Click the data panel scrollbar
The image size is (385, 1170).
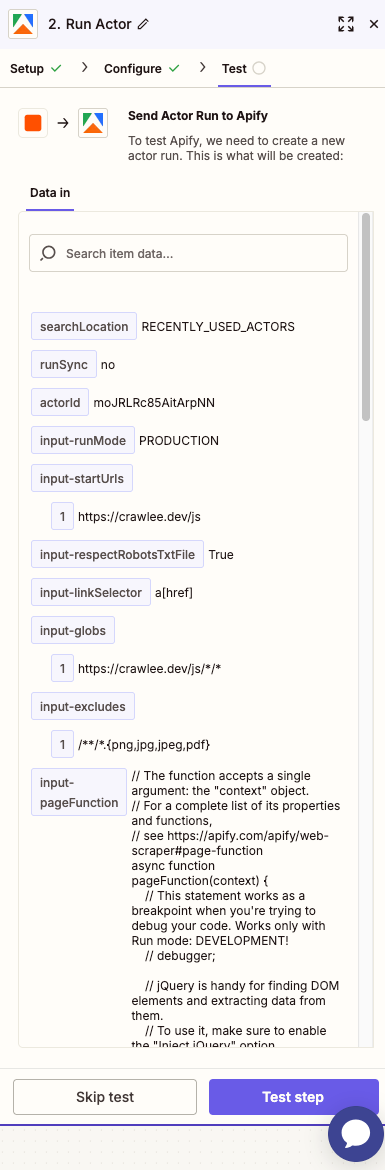click(366, 317)
